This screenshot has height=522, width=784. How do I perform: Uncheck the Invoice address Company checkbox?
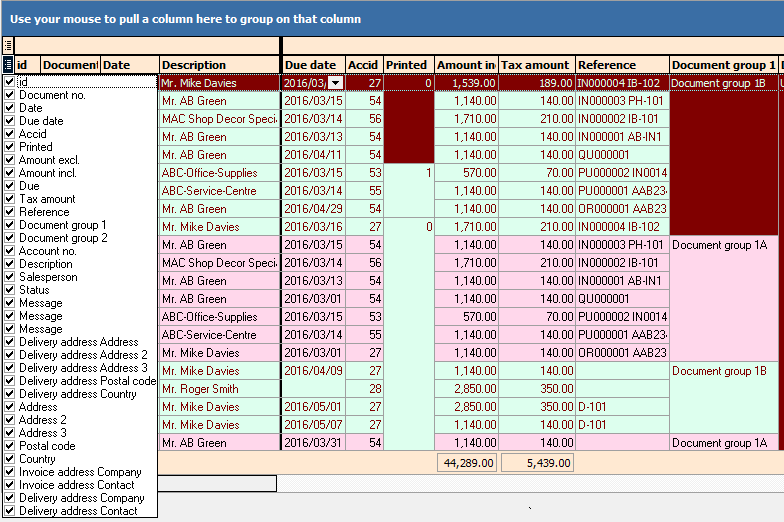[x=9, y=472]
